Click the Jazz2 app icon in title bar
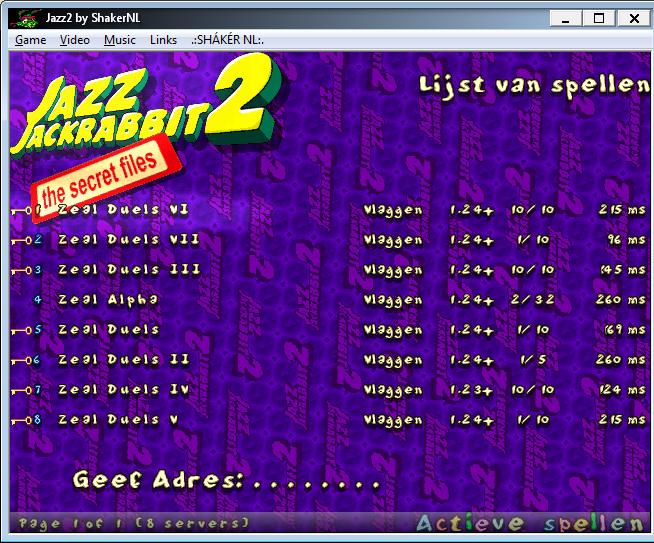Viewport: 654px width, 543px height. click(x=25, y=18)
